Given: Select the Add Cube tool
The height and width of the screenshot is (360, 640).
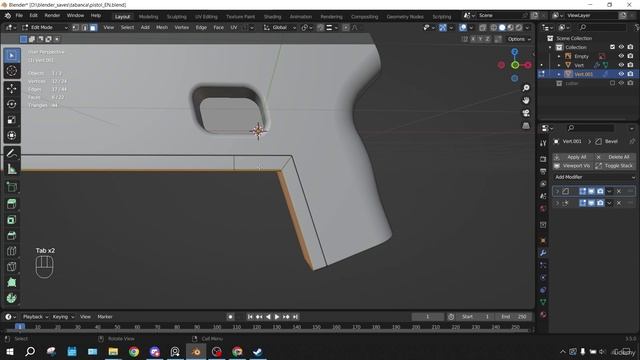Looking at the screenshot, I should pos(12,187).
